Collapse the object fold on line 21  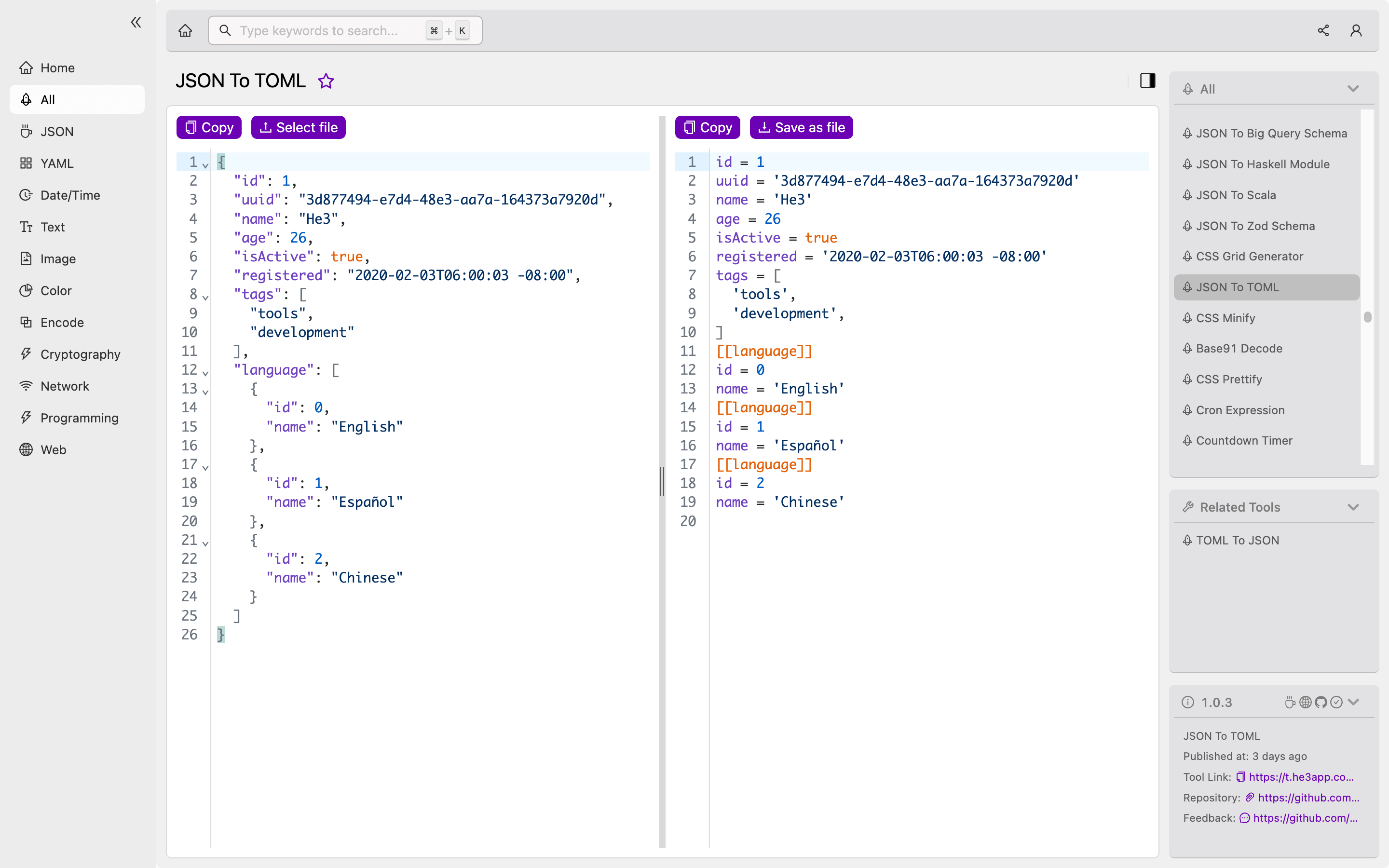click(x=205, y=542)
